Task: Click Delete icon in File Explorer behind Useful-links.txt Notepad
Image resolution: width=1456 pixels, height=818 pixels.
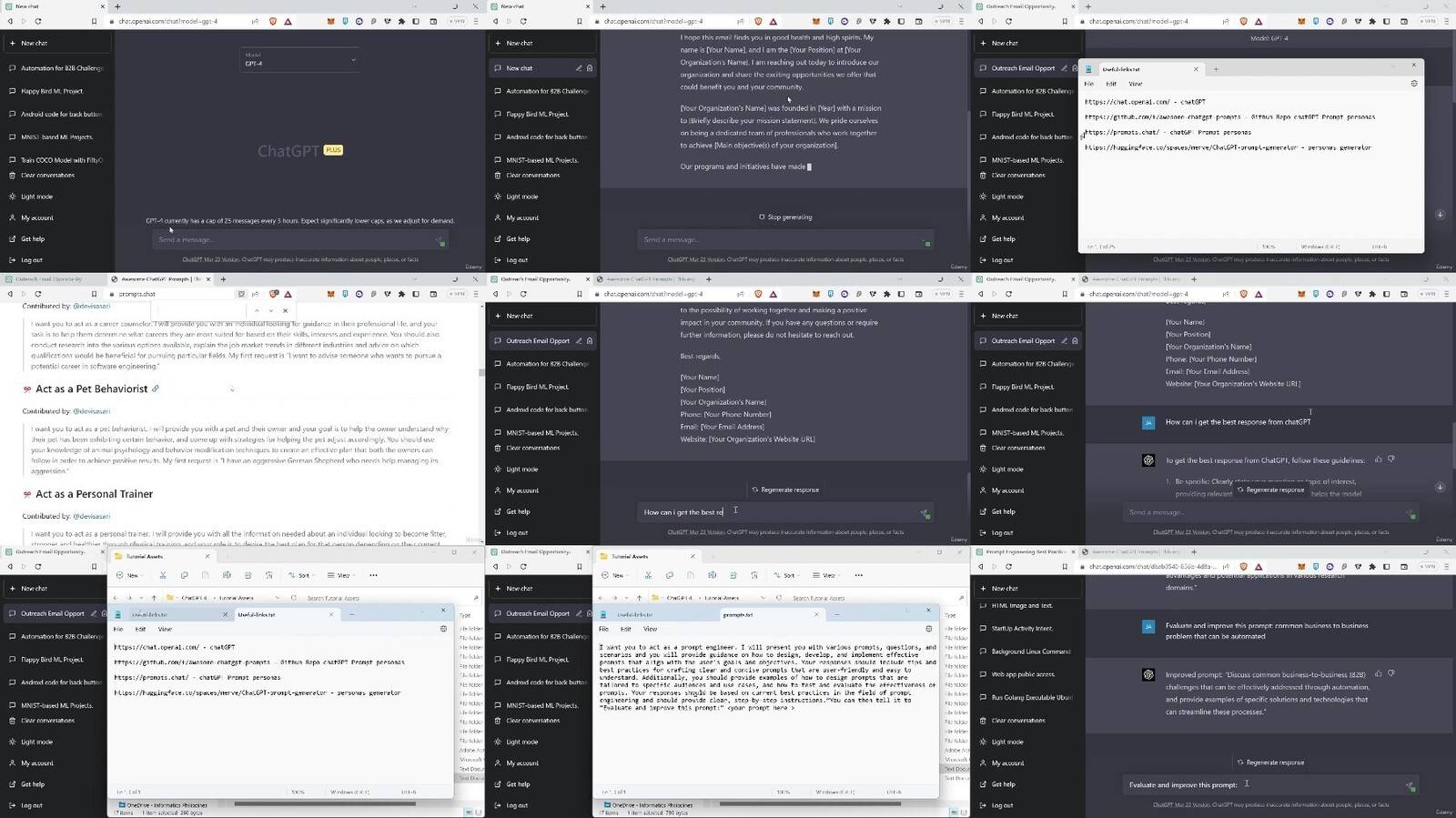Action: (x=268, y=575)
